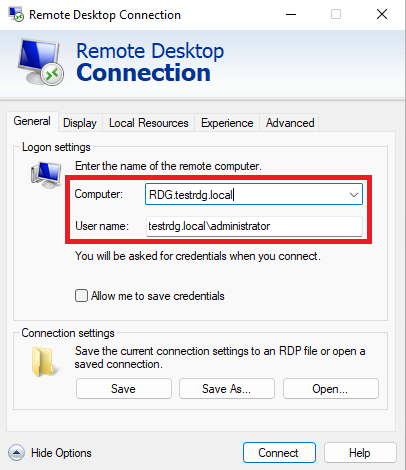Go to the Advanced tab
The image size is (406, 470).
pyautogui.click(x=290, y=123)
